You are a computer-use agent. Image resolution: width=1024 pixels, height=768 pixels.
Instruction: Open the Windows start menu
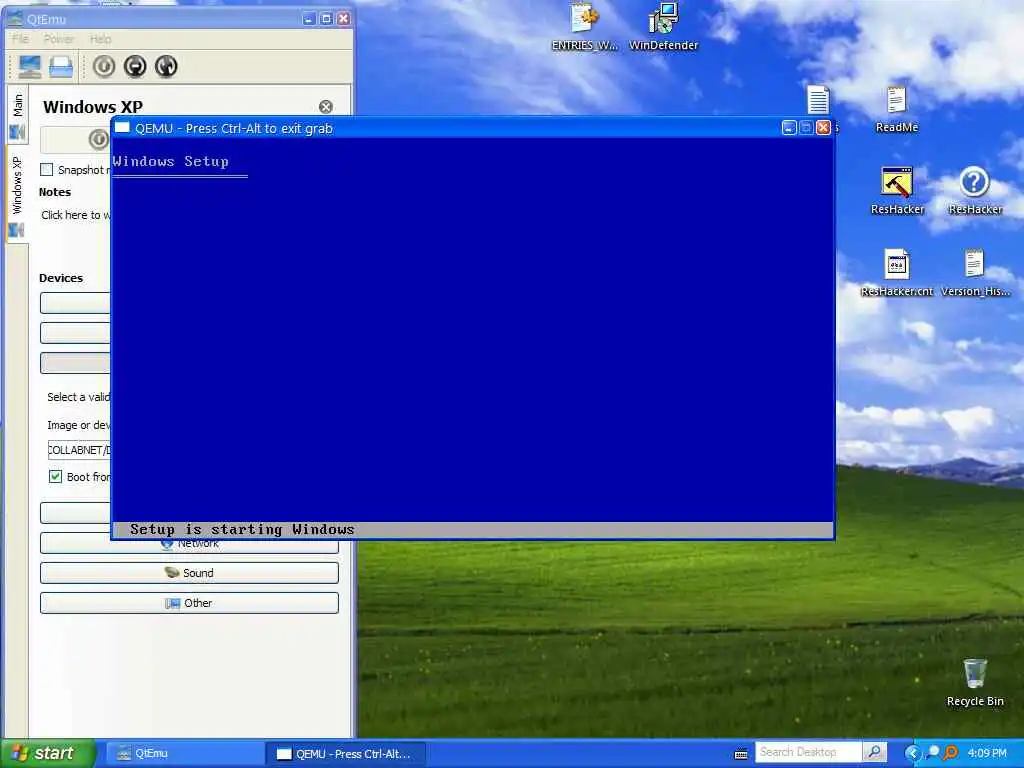(x=48, y=753)
